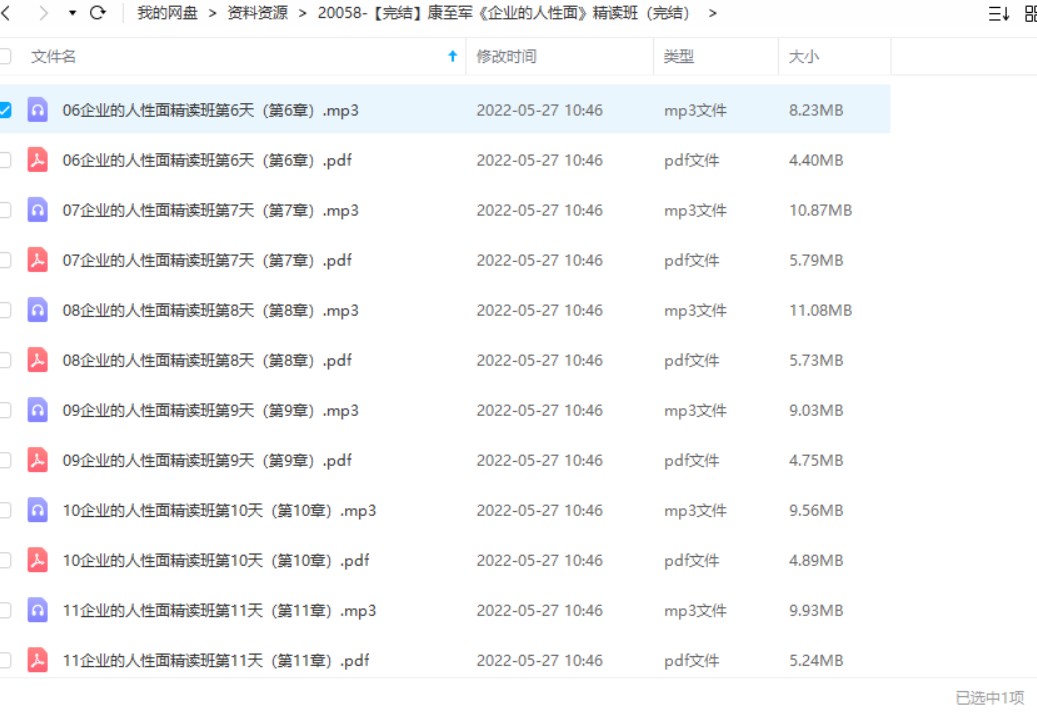This screenshot has height=712, width=1037.
Task: Open 我的网盘 in the breadcrumb
Action: coord(167,13)
